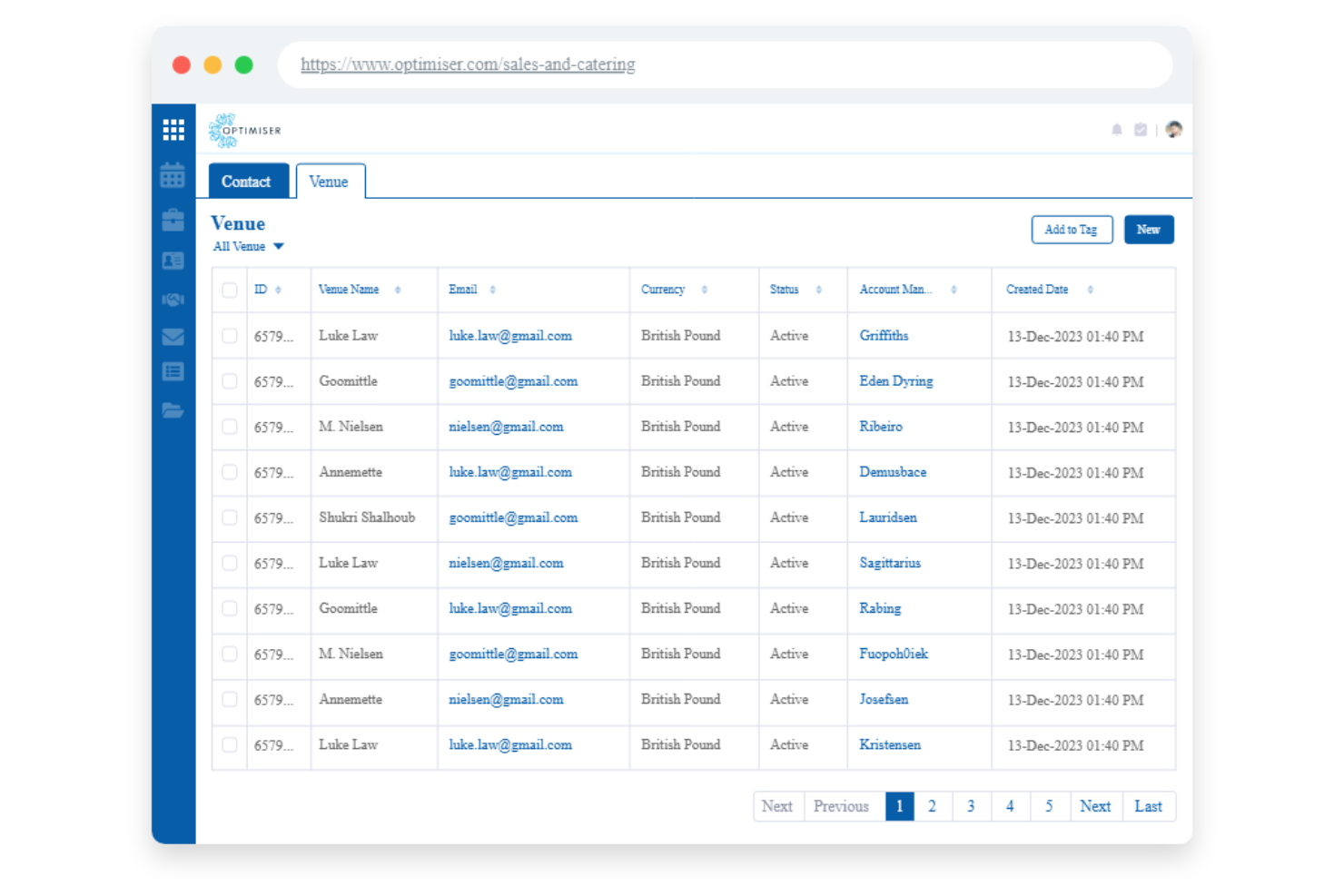1344x896 pixels.
Task: Click the New venue button
Action: [x=1149, y=230]
